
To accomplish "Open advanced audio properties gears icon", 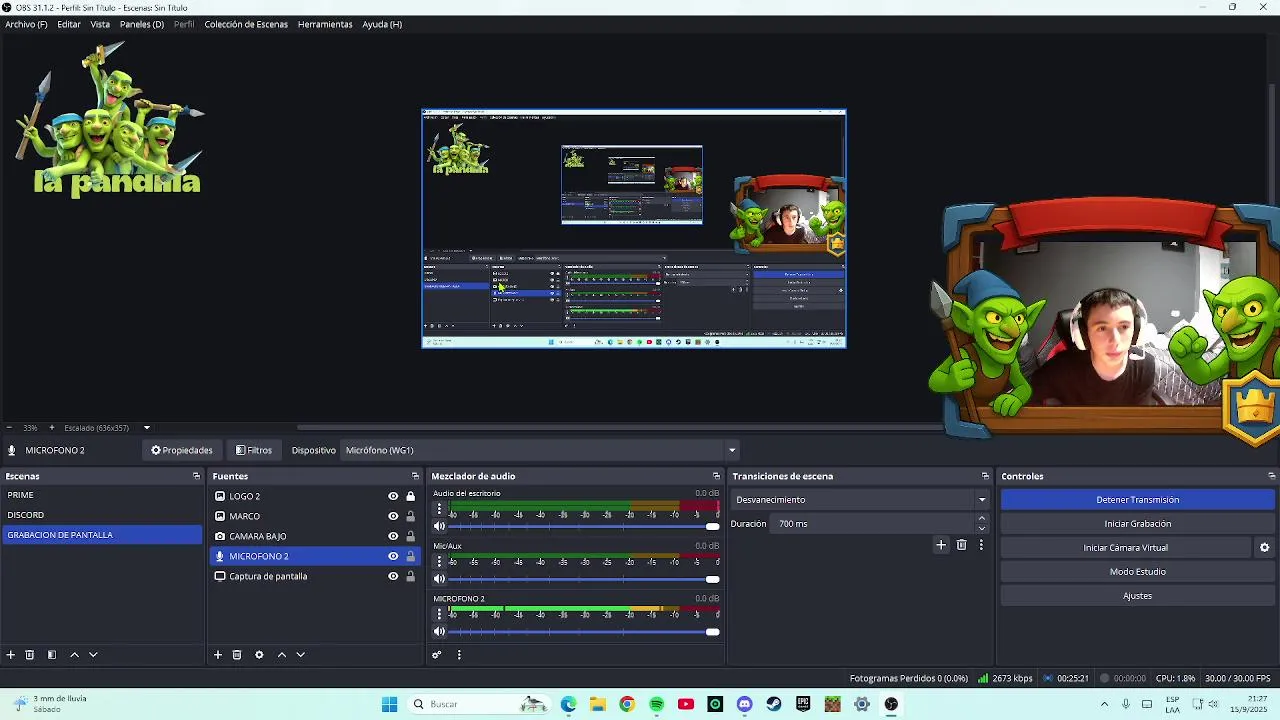I will 437,655.
